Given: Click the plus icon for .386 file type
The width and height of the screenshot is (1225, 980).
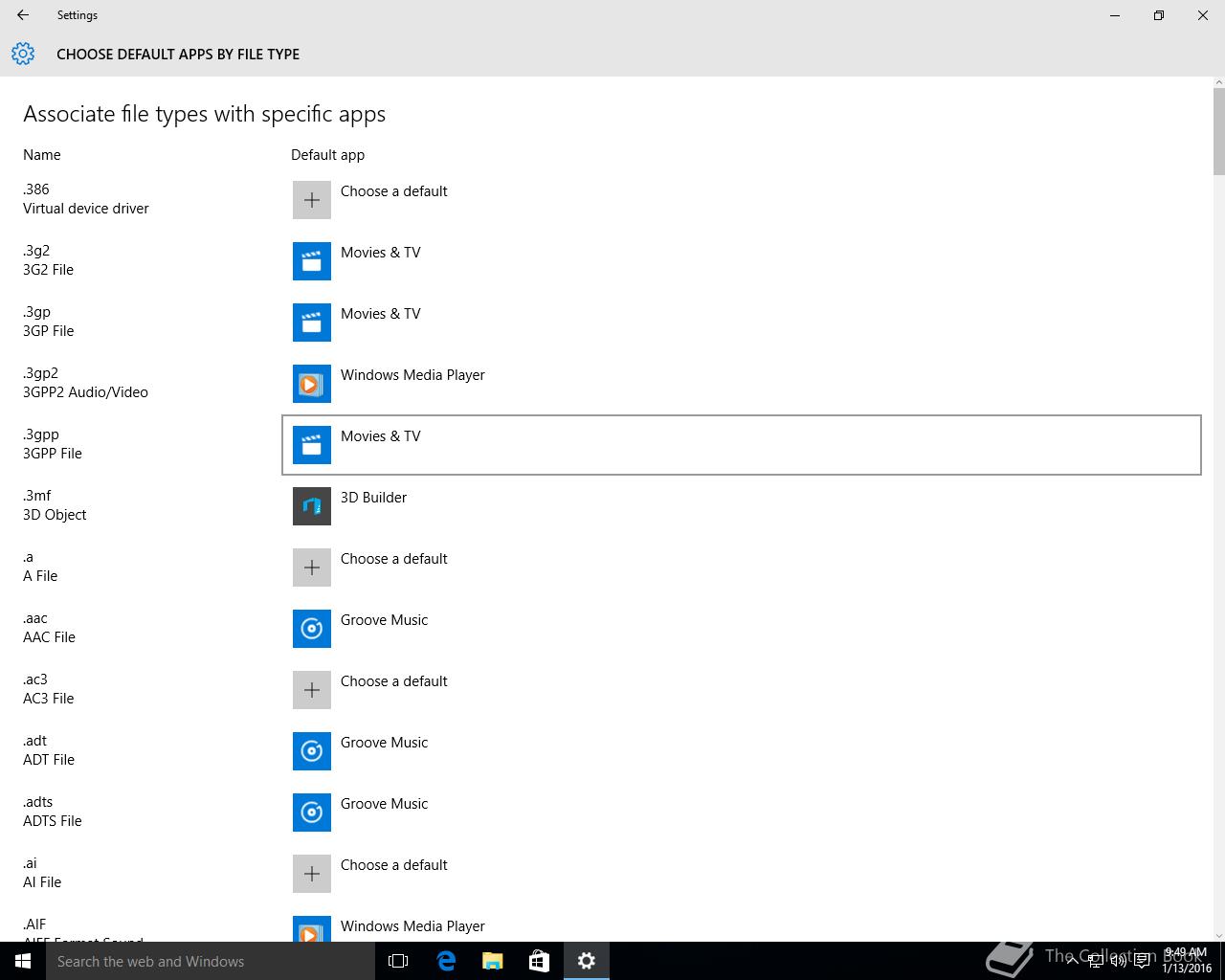Looking at the screenshot, I should tap(311, 200).
